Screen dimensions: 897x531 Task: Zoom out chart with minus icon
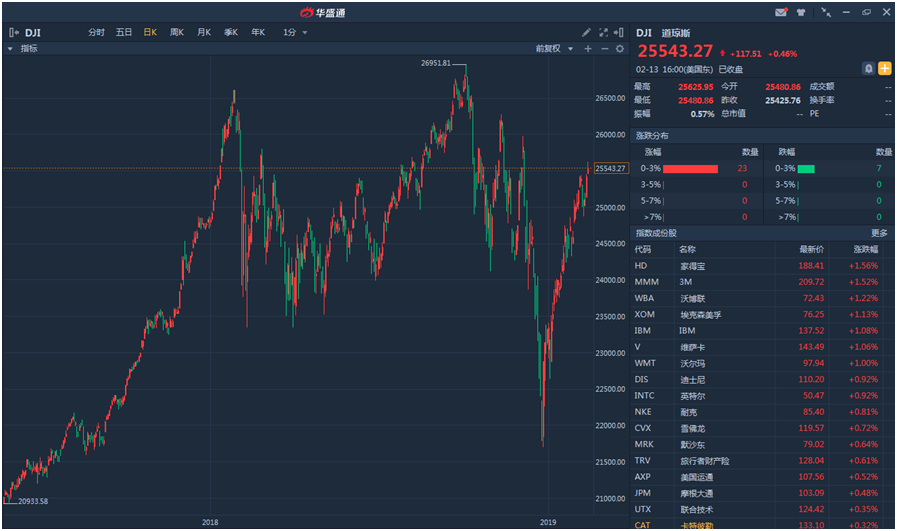604,48
